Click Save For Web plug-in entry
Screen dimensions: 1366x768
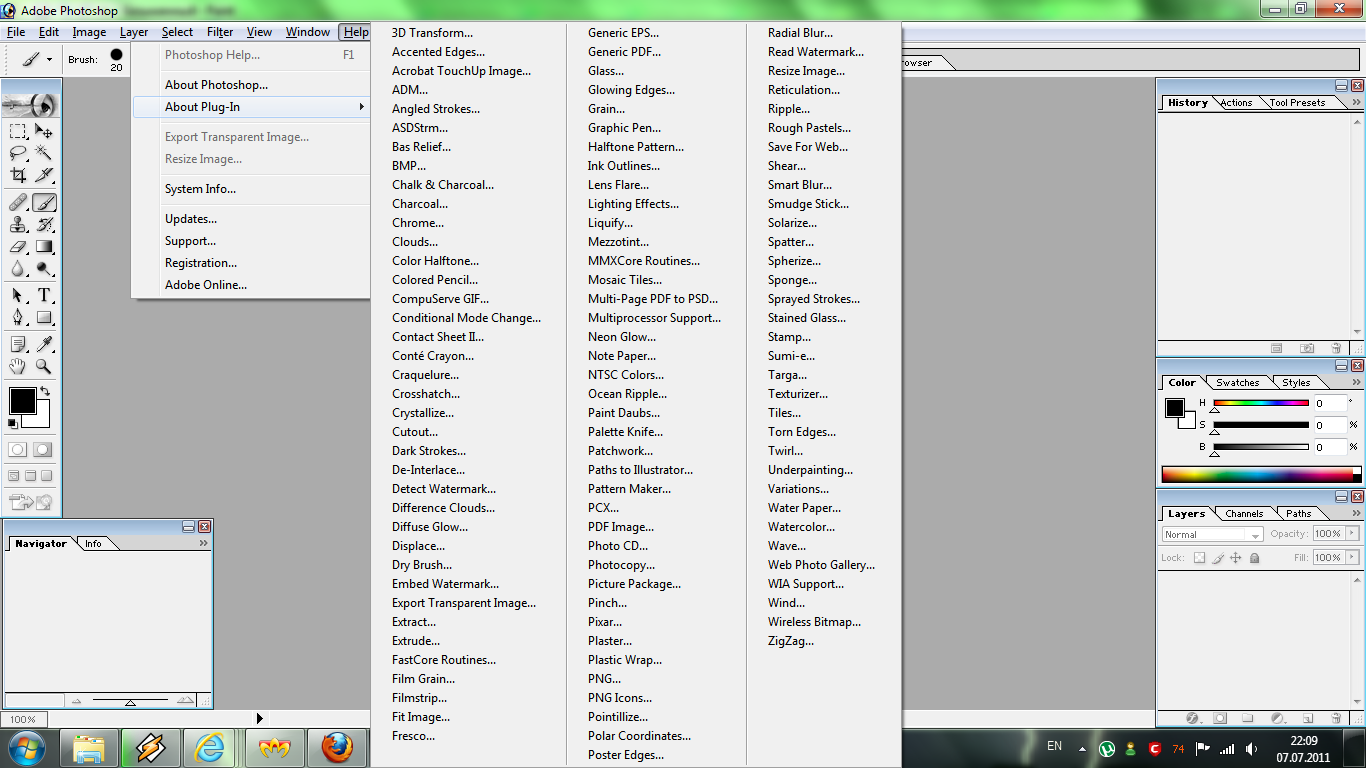[x=808, y=147]
